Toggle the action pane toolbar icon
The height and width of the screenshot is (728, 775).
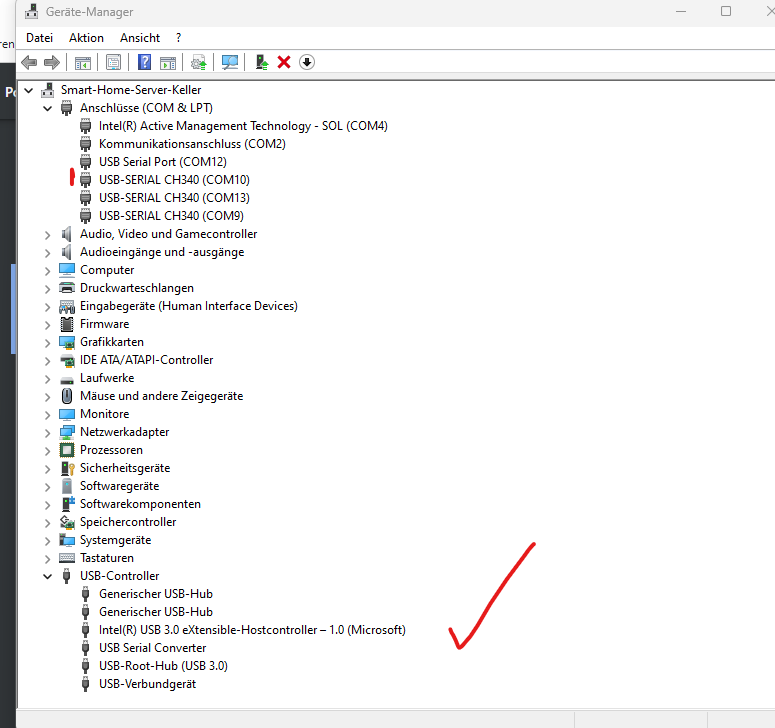pyautogui.click(x=168, y=62)
